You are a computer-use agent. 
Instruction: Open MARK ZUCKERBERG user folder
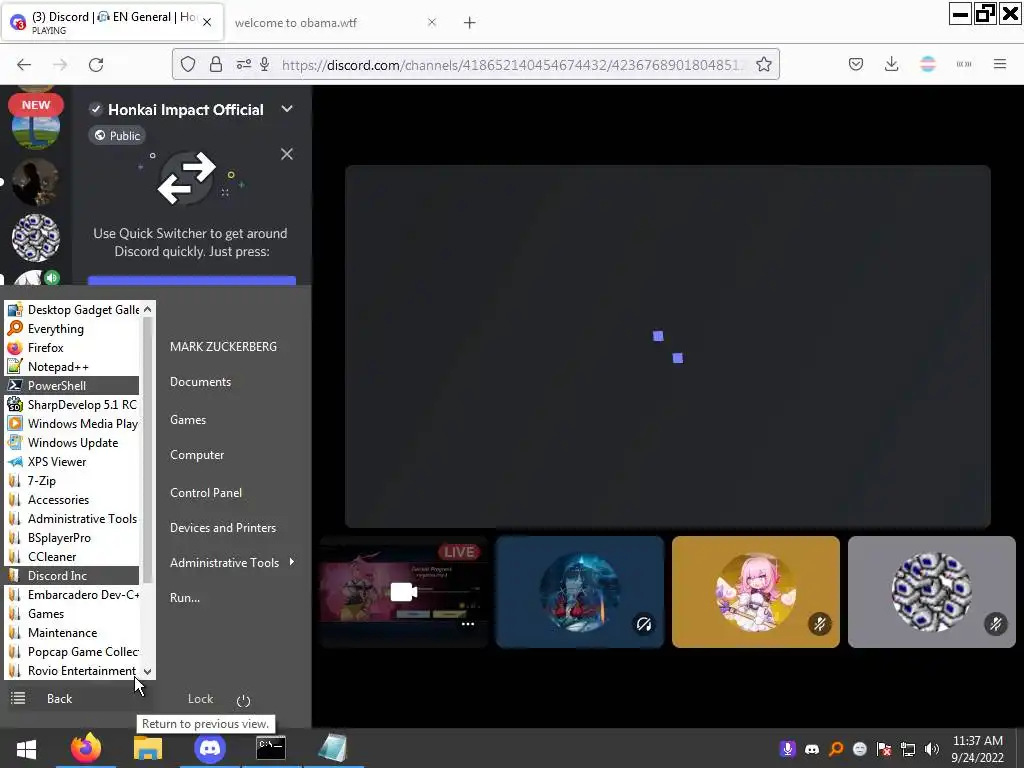point(223,347)
